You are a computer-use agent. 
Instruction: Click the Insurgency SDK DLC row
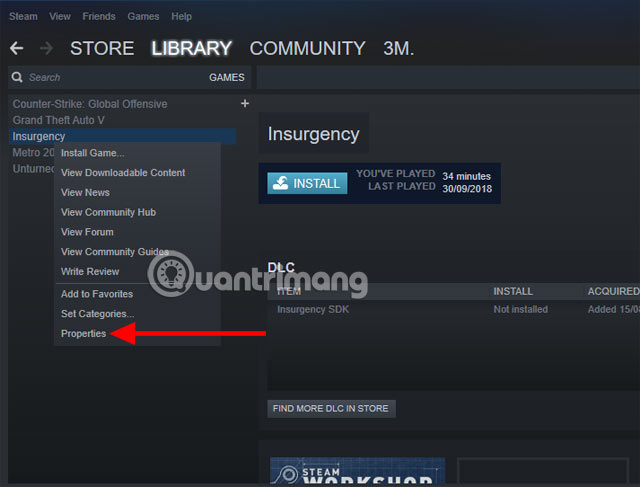pos(453,309)
